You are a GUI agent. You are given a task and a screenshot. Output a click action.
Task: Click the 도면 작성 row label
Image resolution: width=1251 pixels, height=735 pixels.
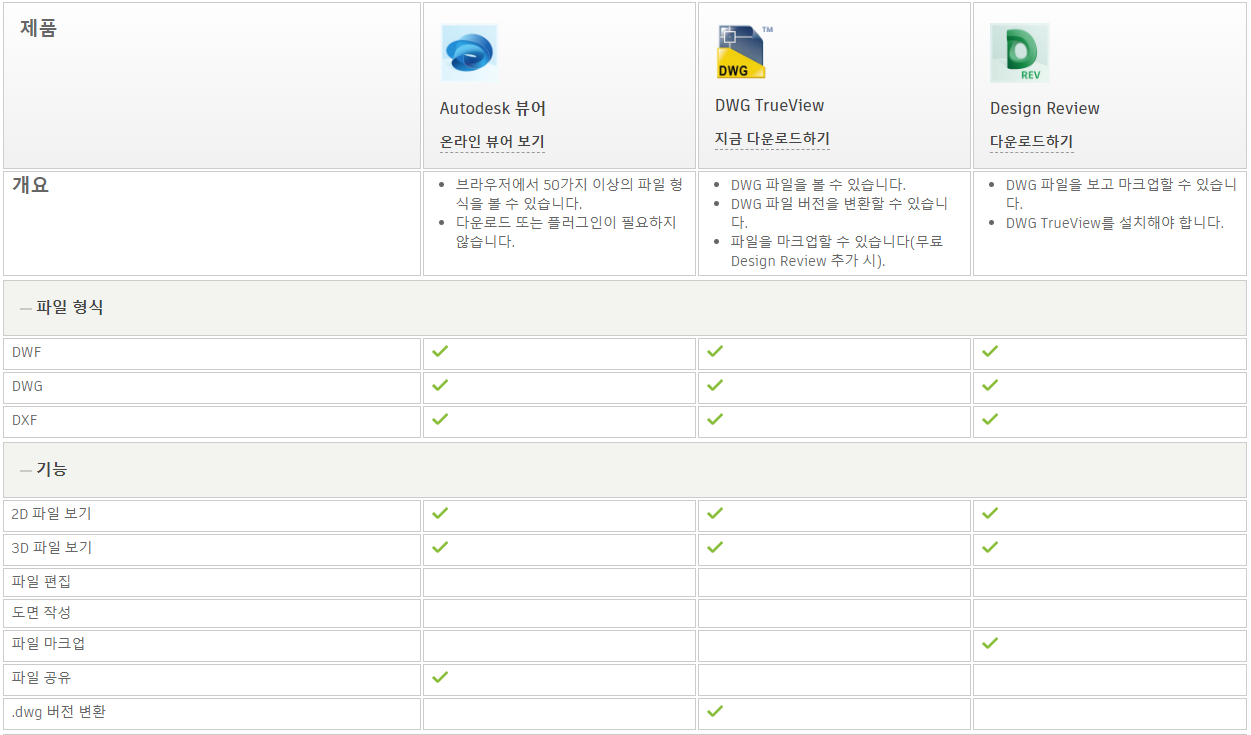coord(42,612)
